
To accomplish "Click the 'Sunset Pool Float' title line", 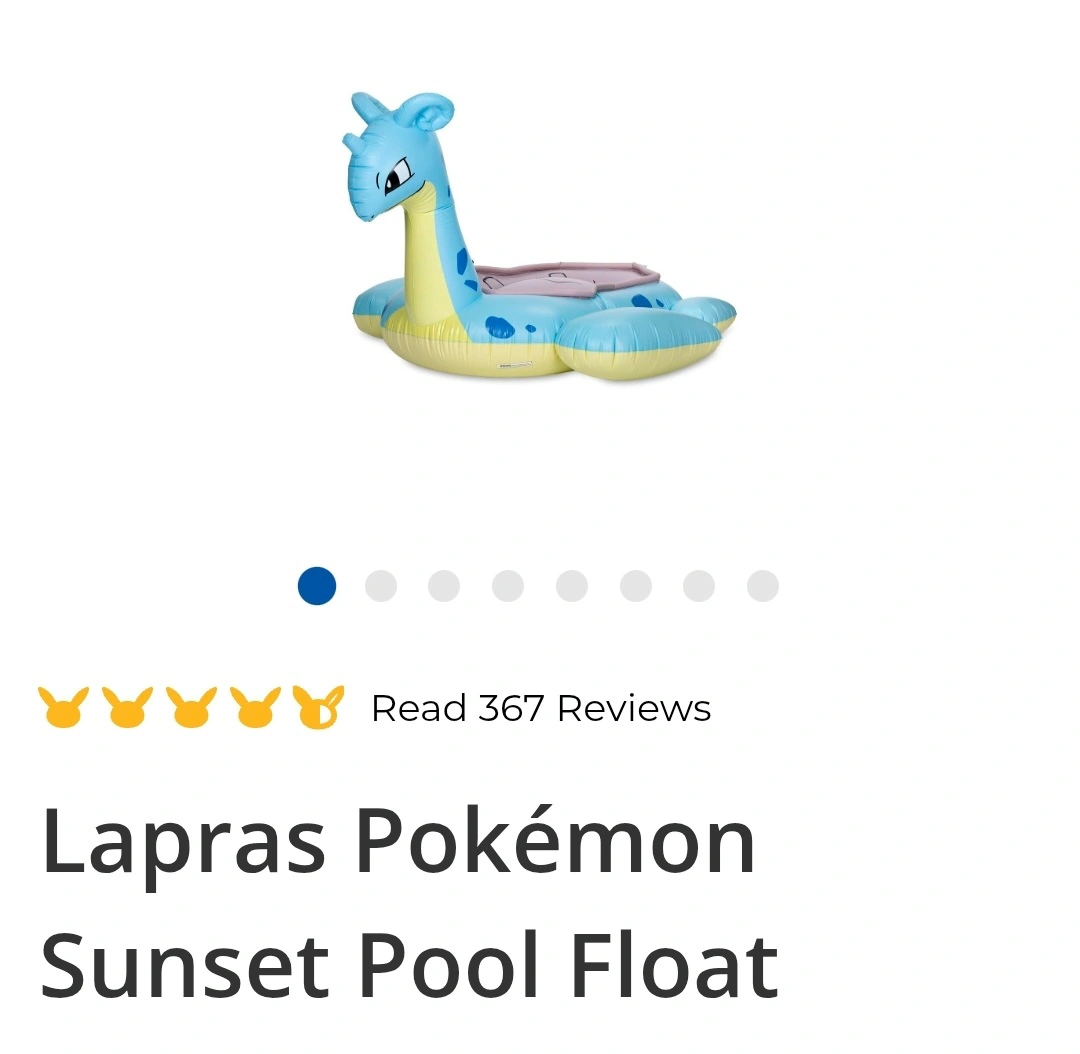I will click(x=410, y=966).
